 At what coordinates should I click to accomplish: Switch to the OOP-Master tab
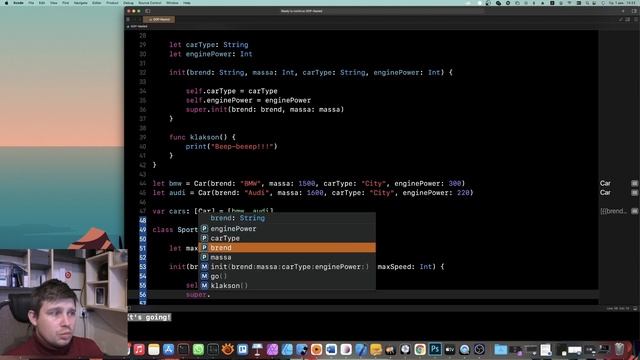(159, 19)
